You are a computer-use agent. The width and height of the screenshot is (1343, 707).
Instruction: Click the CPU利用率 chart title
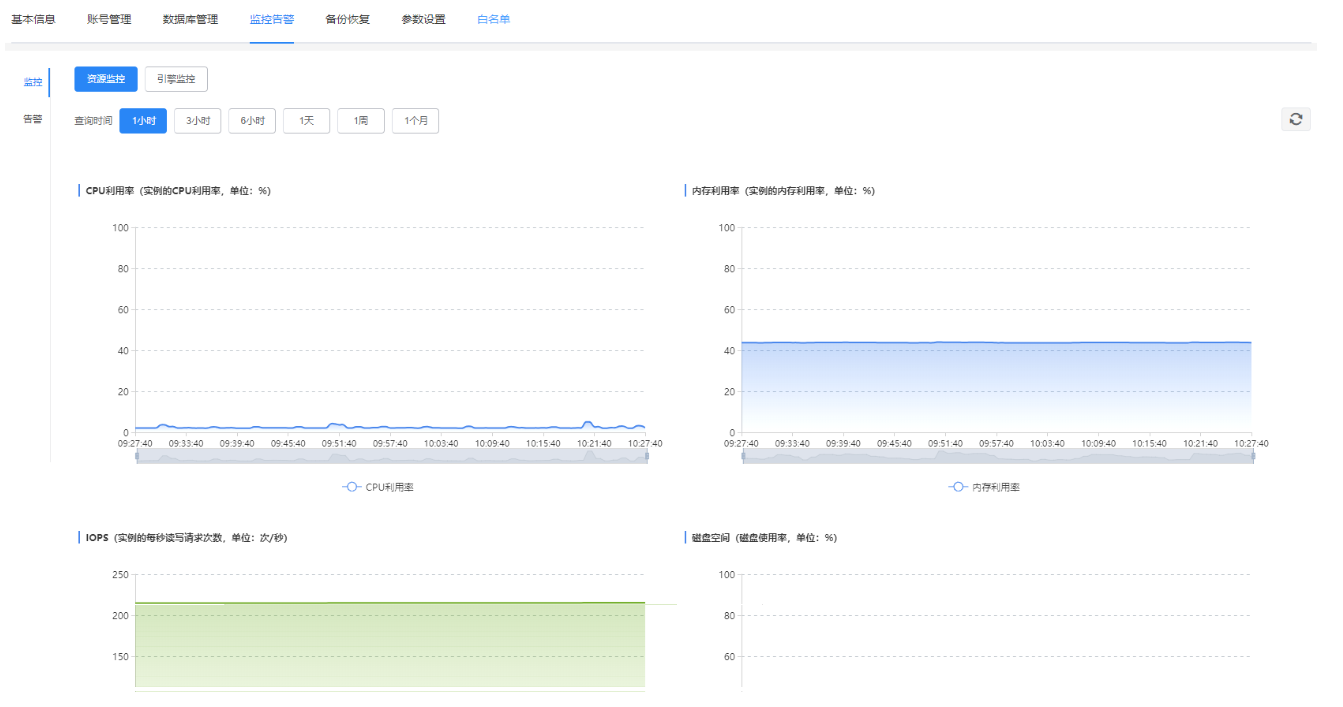[x=178, y=190]
